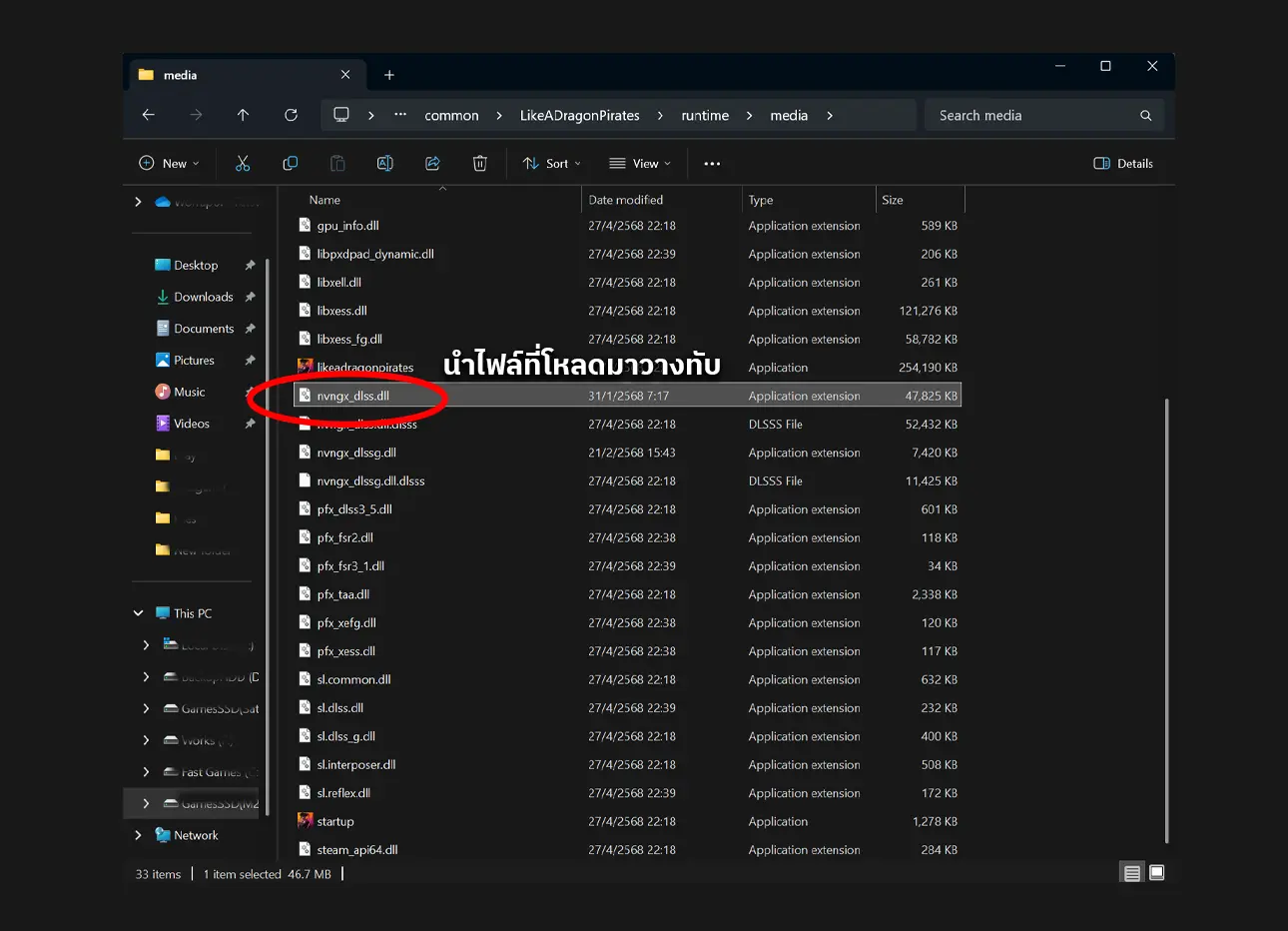Image resolution: width=1288 pixels, height=931 pixels.
Task: Select the likeadragonpirates application file
Action: tap(364, 368)
